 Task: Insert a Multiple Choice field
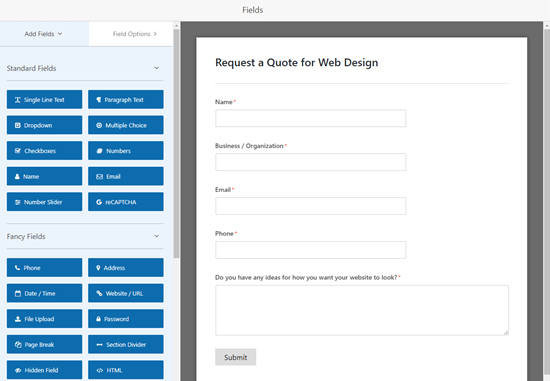126,125
